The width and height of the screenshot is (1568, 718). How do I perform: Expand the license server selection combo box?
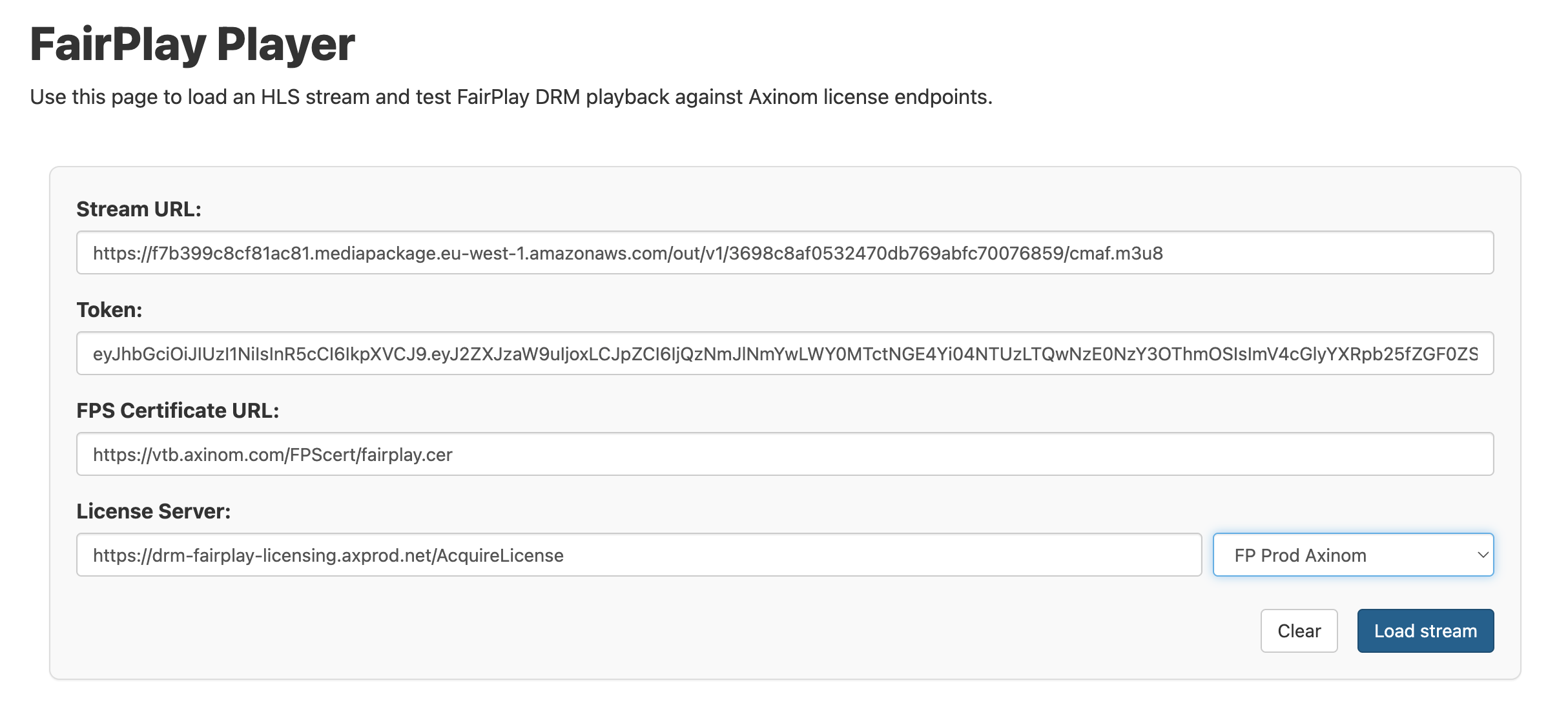click(x=1352, y=555)
